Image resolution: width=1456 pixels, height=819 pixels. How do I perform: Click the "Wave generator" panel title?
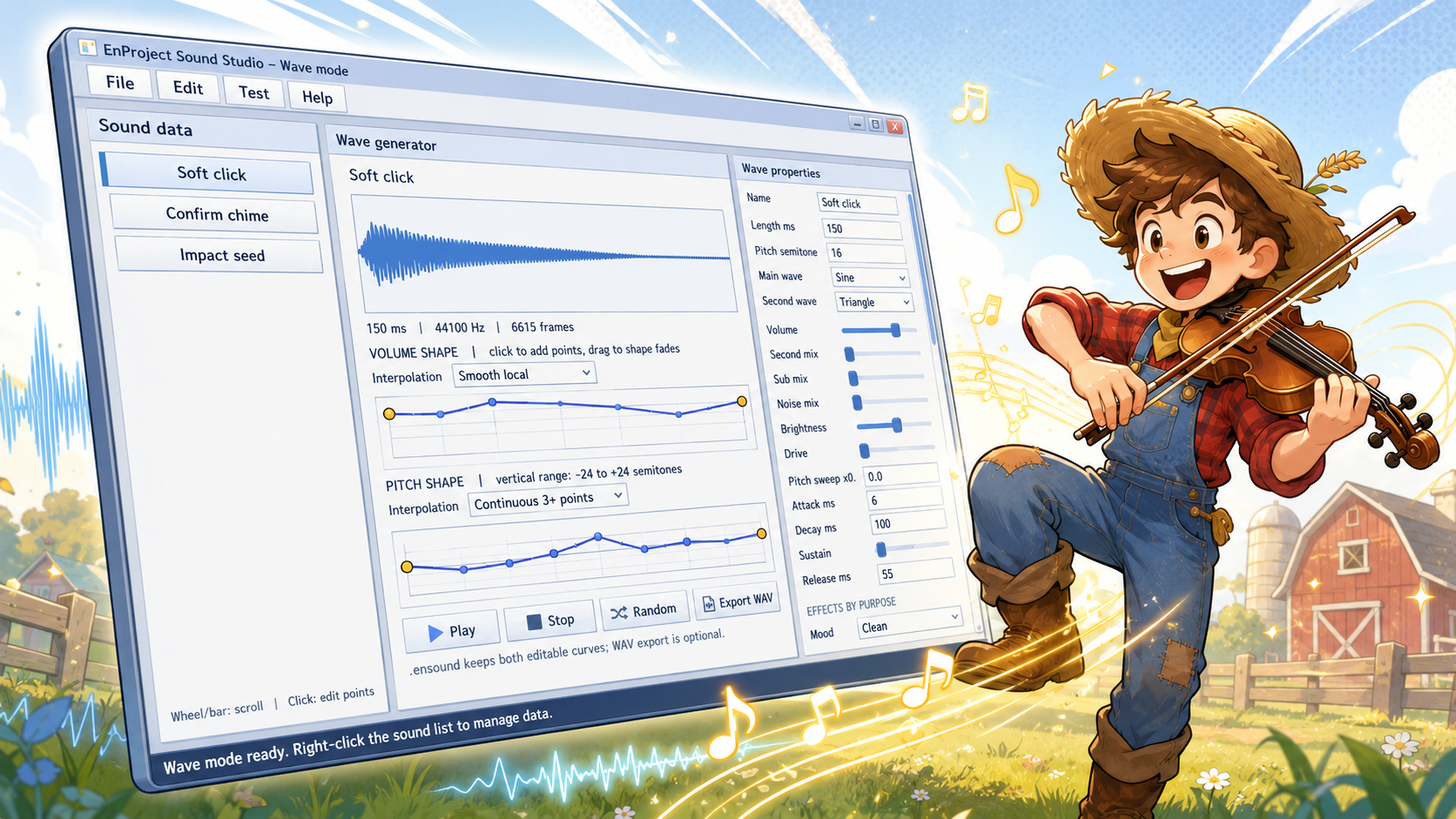(x=387, y=142)
